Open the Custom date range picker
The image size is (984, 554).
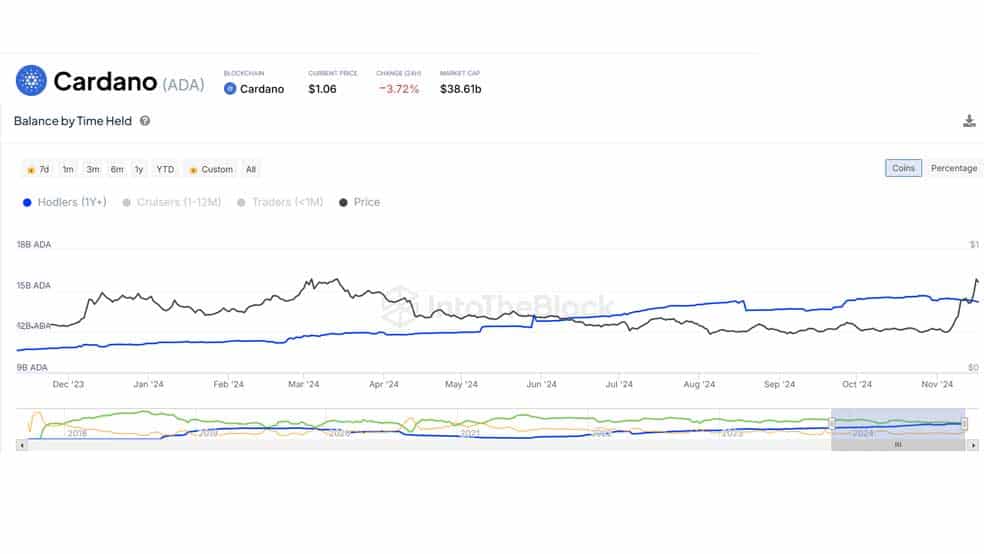[x=211, y=169]
